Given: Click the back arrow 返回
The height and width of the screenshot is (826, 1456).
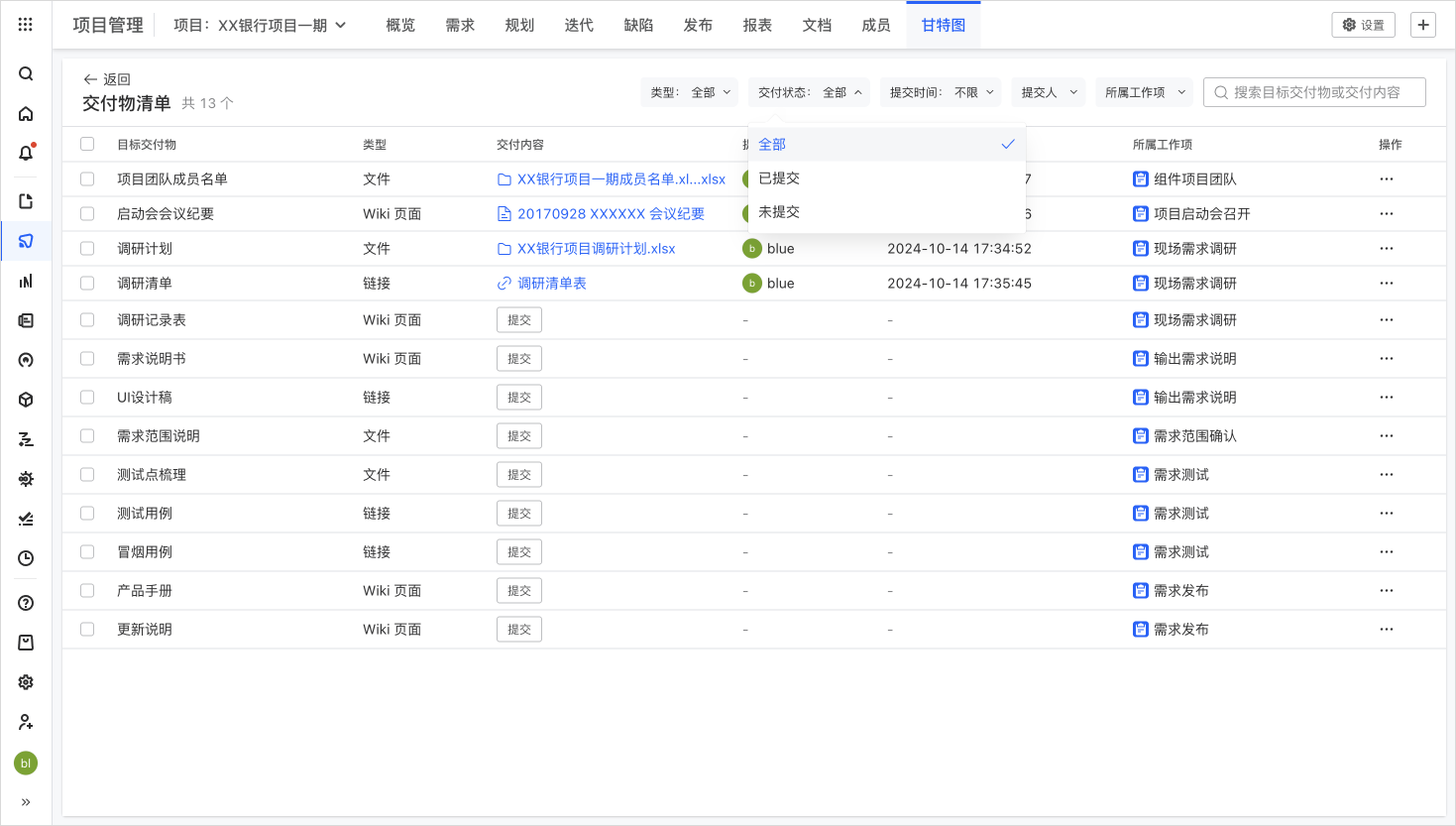Looking at the screenshot, I should (x=106, y=79).
